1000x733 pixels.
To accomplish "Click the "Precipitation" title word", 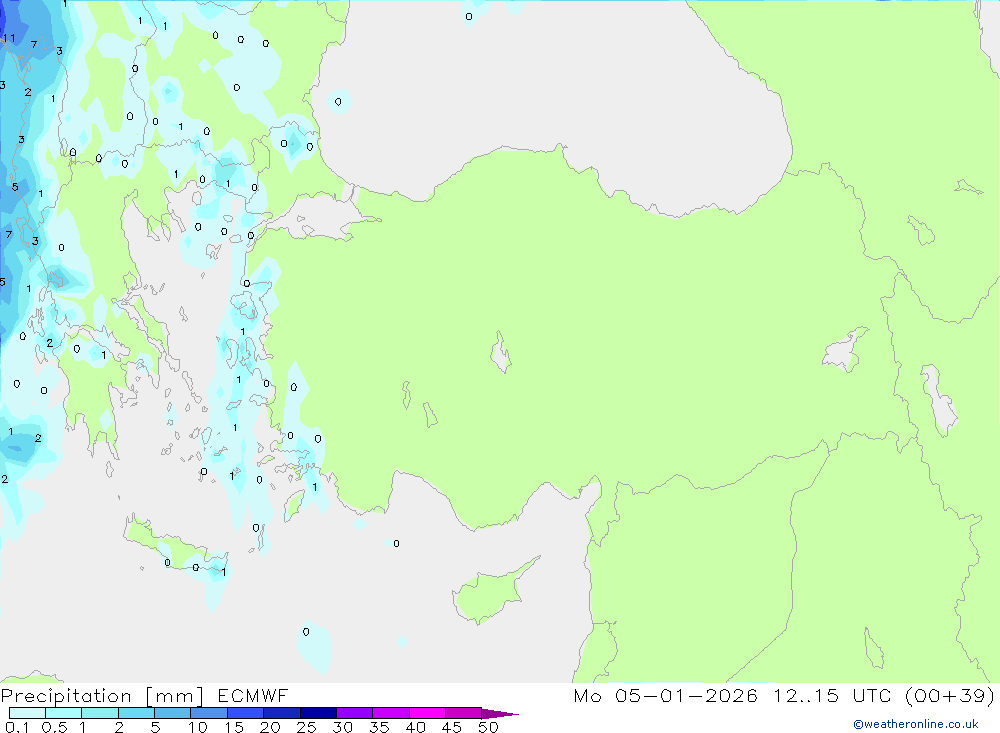I will pos(66,696).
